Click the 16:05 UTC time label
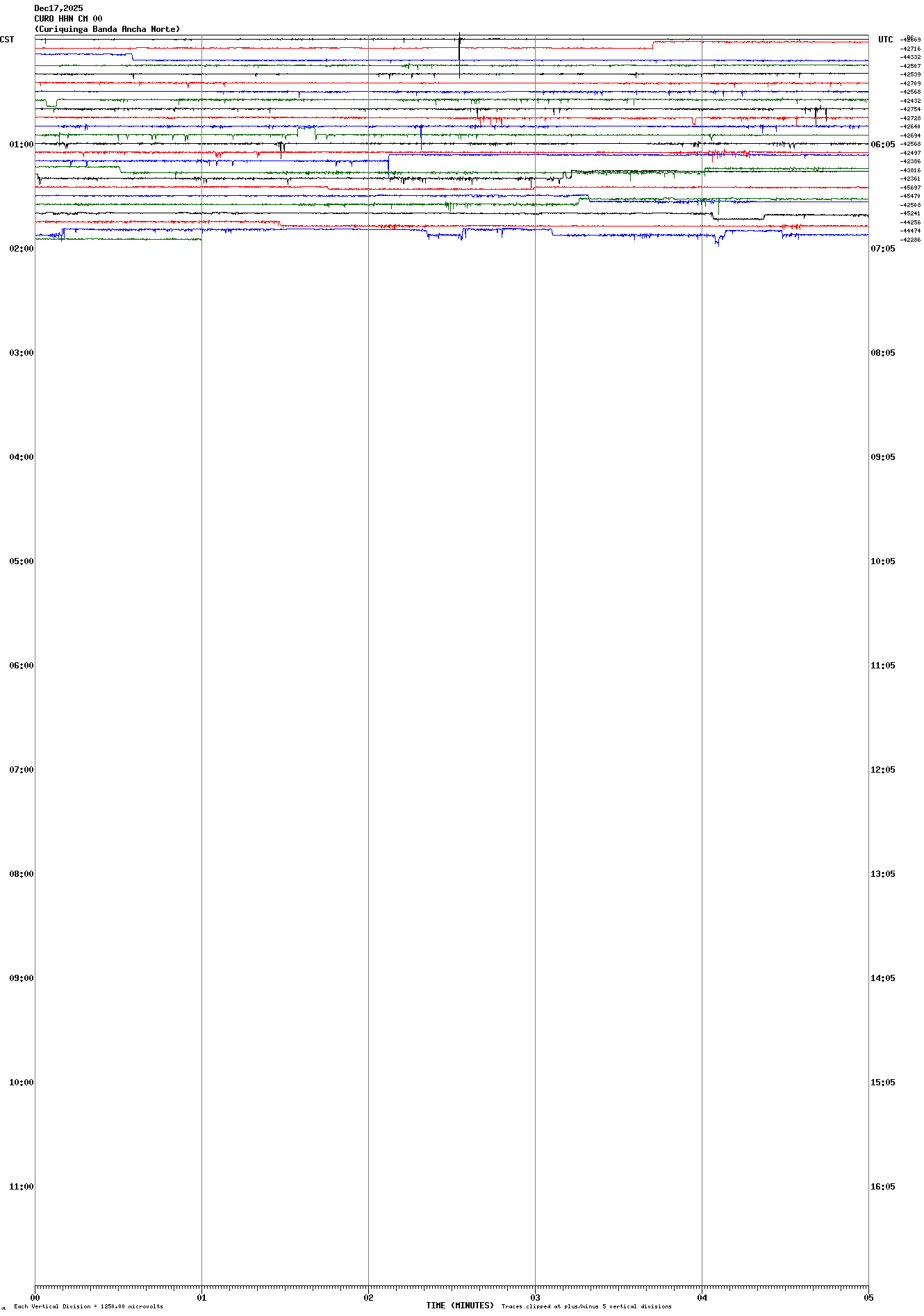The height and width of the screenshot is (1316, 924). pos(883,1187)
